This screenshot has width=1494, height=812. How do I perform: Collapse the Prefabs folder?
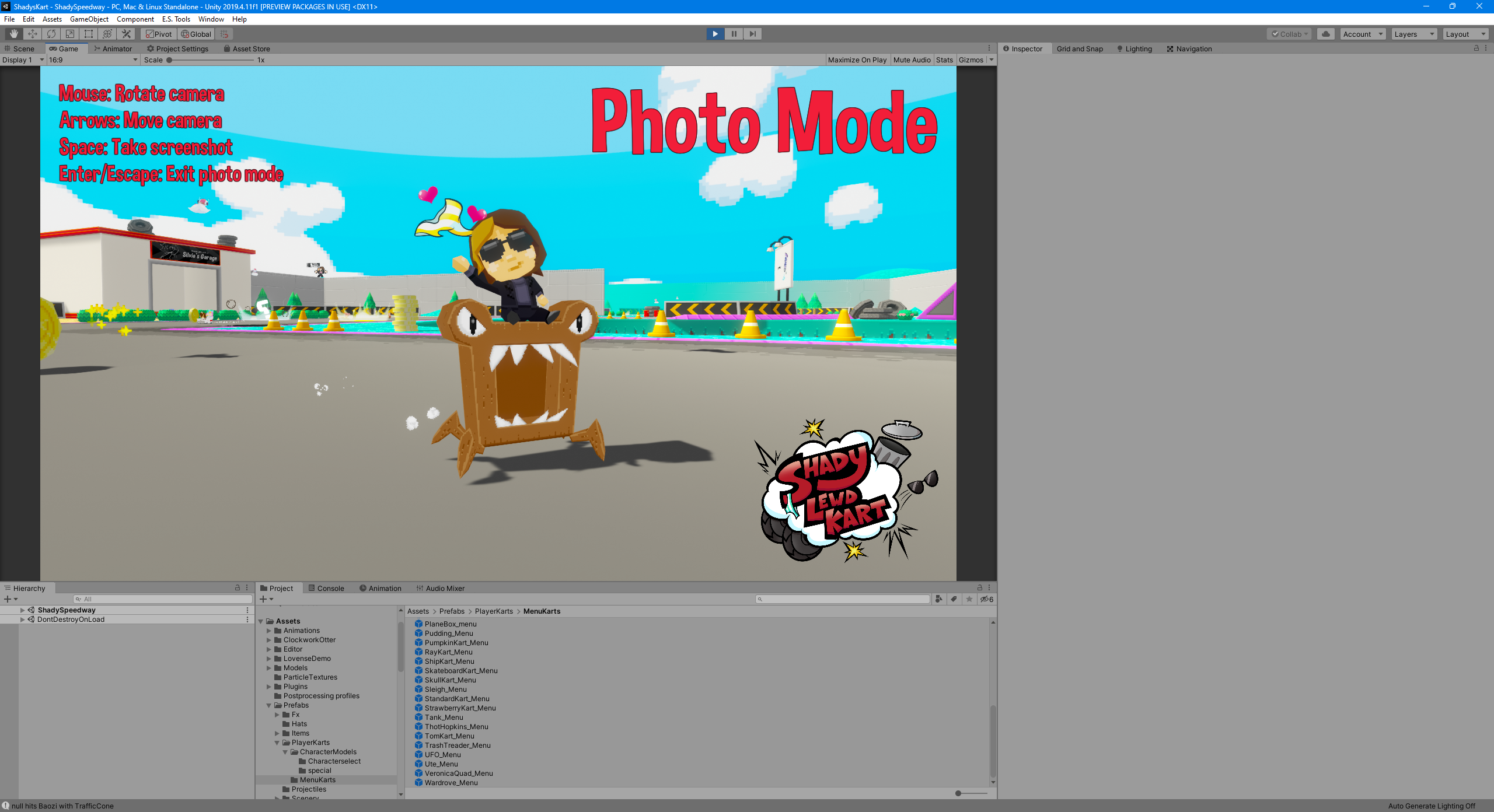pos(269,705)
